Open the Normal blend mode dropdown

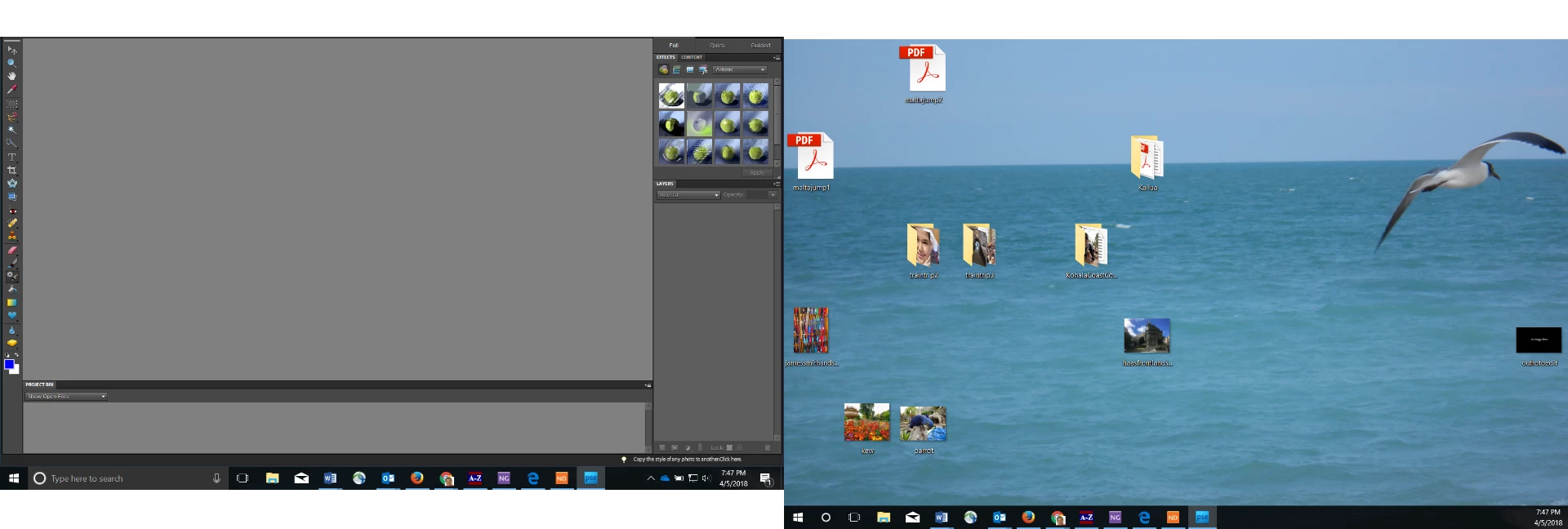688,195
